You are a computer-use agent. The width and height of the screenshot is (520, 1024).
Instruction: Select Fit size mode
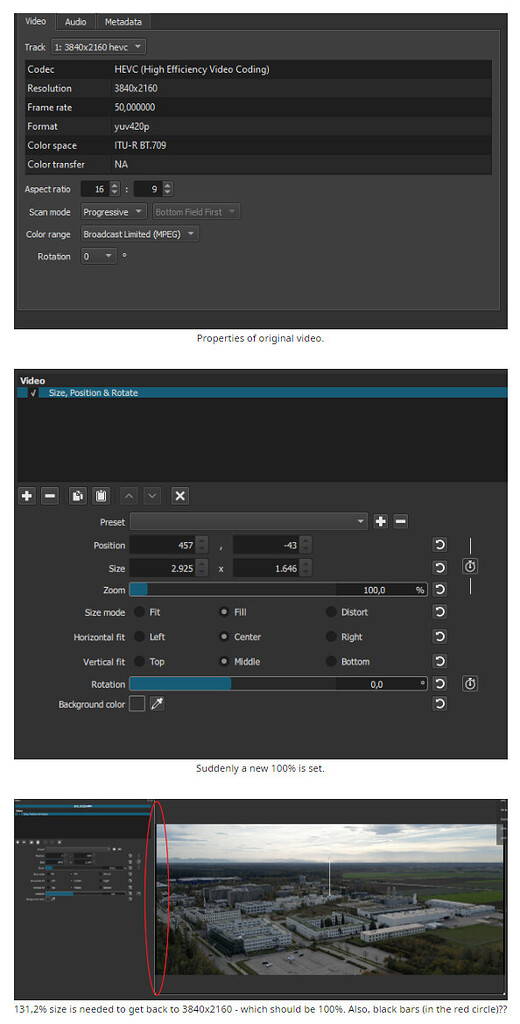(148, 613)
